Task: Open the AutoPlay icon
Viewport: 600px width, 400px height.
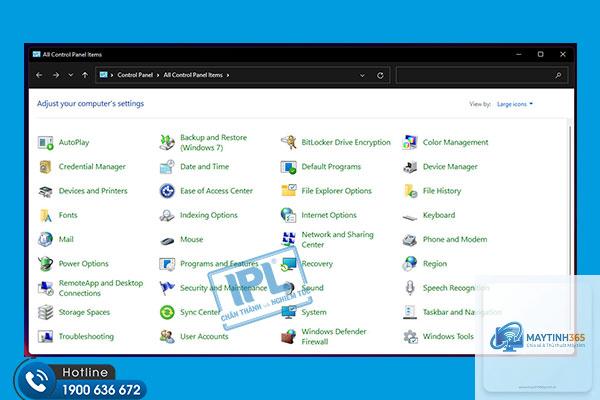Action: (x=45, y=142)
